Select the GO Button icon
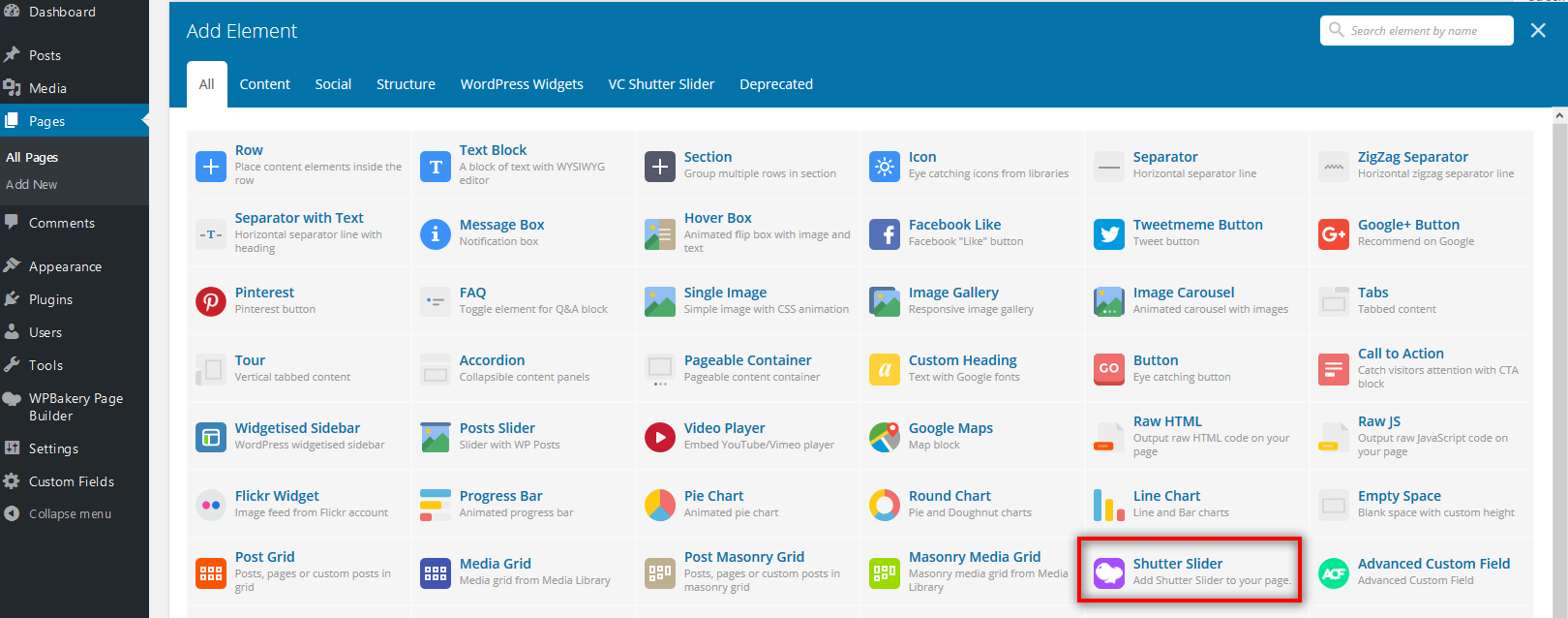This screenshot has height=618, width=1568. click(1109, 370)
